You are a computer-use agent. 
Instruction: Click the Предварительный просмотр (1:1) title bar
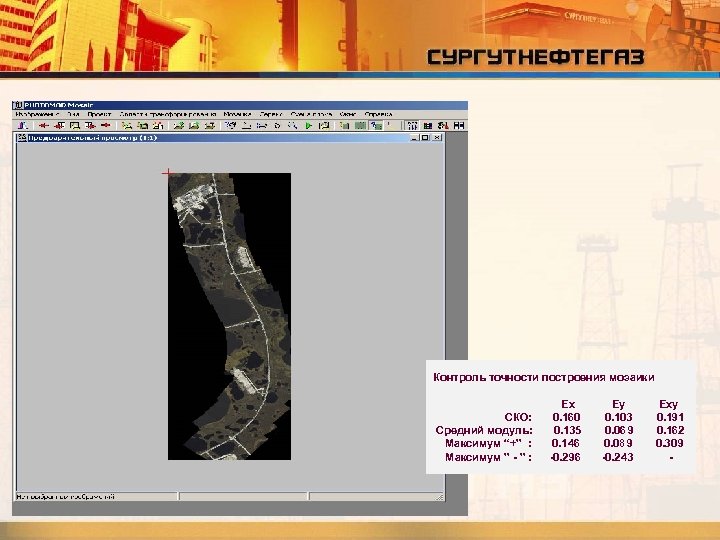[230, 137]
